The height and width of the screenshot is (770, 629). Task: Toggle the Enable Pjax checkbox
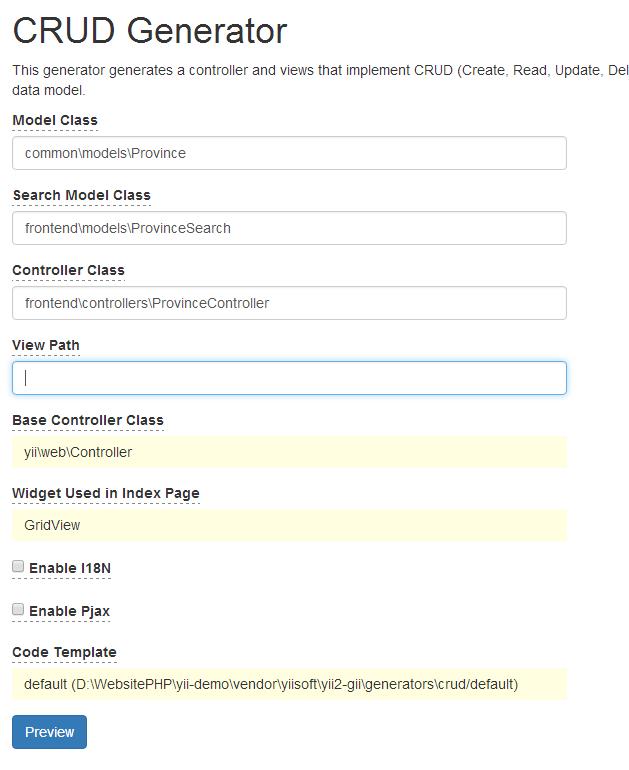tap(18, 609)
